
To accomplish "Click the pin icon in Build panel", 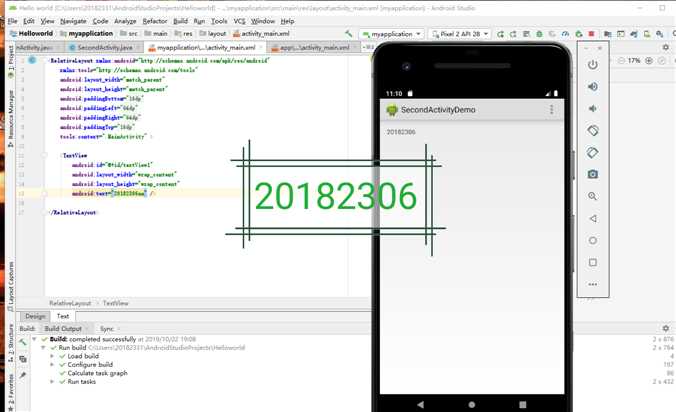I will tap(23, 375).
